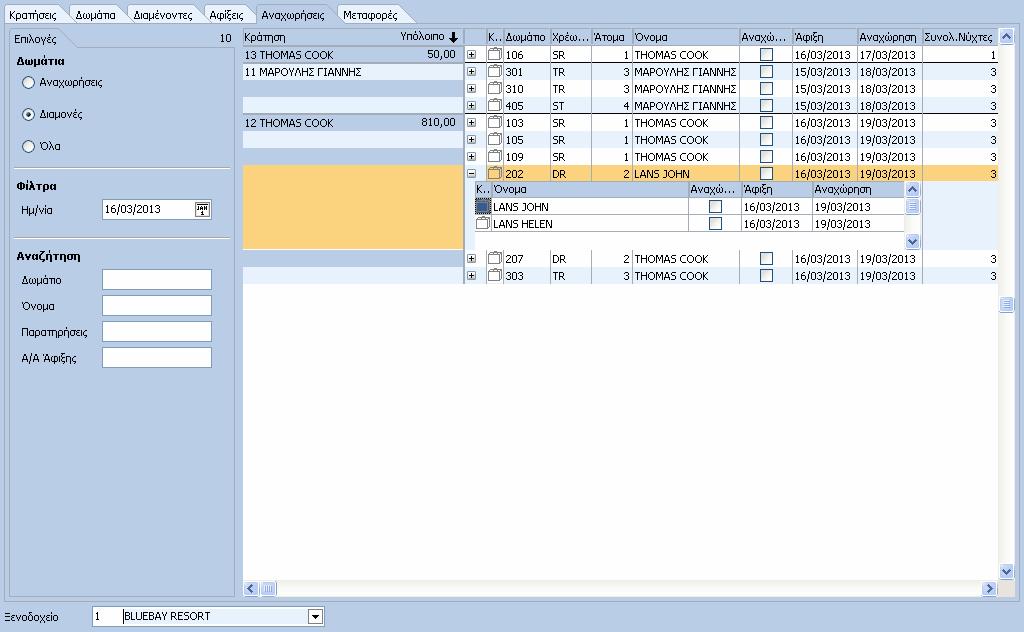Tick the departure checkbox for room 106
Viewport: 1024px width, 632px height.
point(766,54)
